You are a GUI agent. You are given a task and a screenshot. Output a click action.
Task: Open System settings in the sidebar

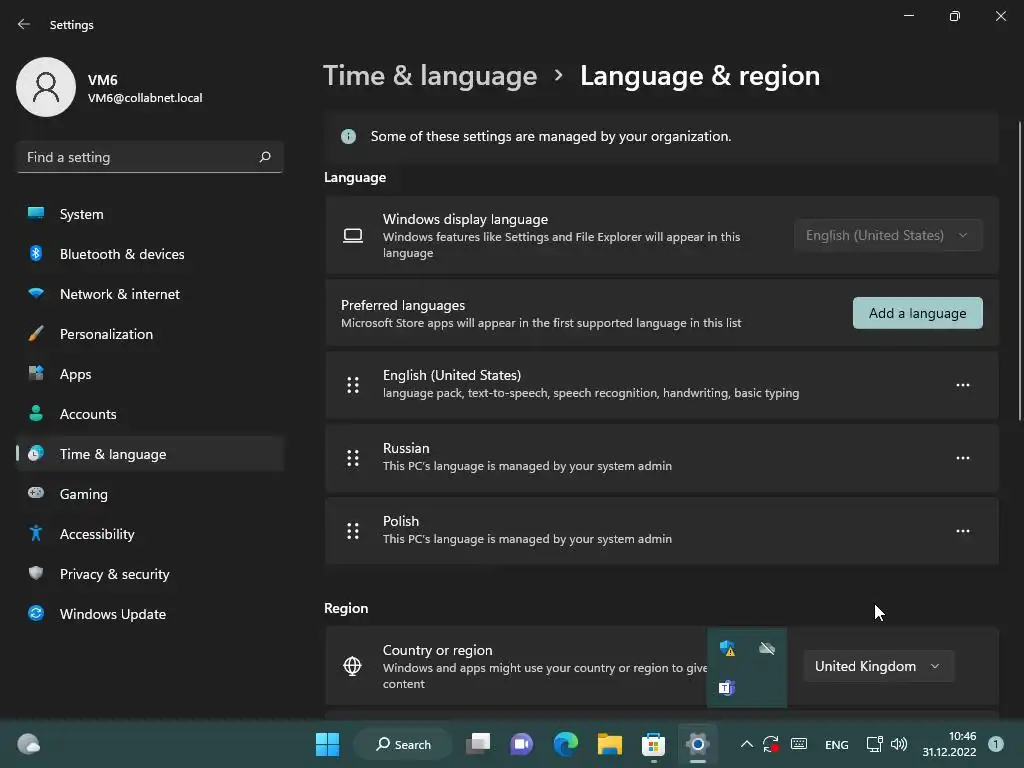pyautogui.click(x=150, y=214)
